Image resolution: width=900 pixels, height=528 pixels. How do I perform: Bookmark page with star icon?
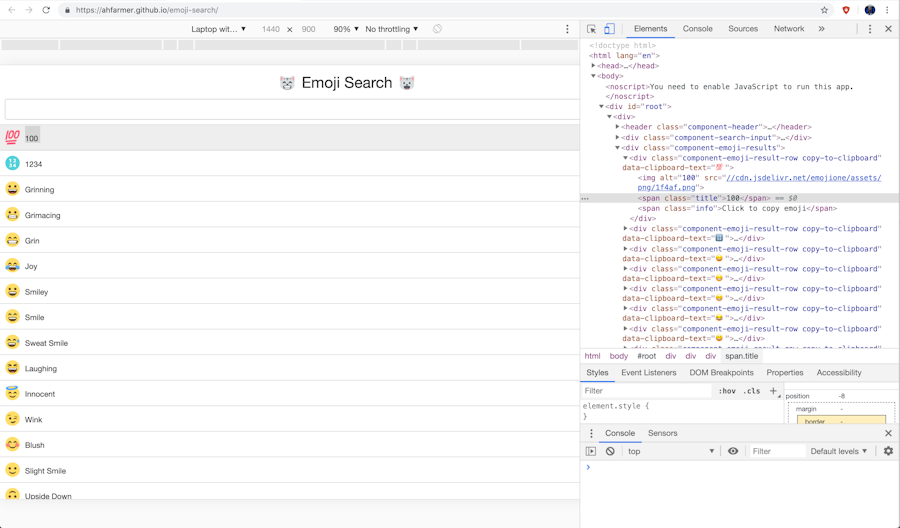(x=824, y=10)
